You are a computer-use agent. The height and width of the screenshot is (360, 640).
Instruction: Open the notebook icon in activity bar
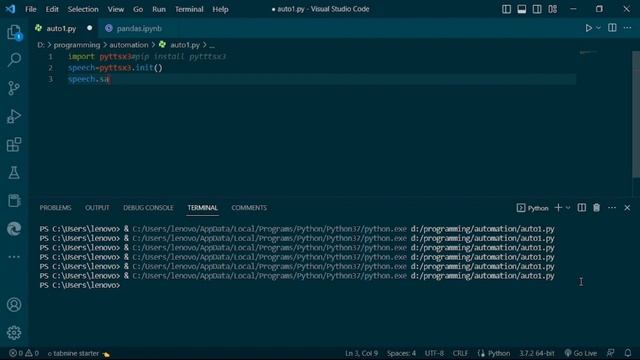tap(14, 200)
